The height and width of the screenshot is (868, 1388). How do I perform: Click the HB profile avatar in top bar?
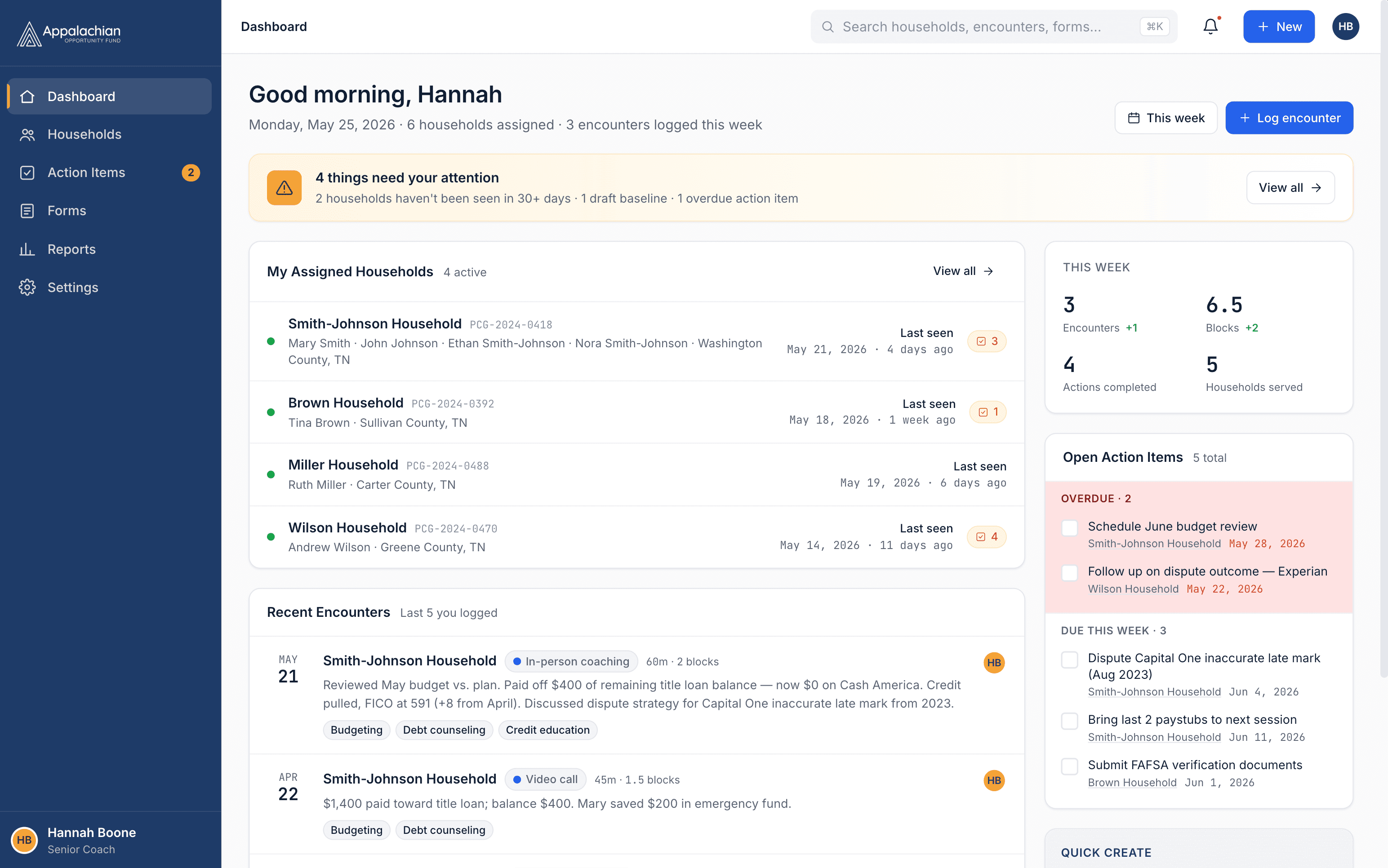click(x=1345, y=27)
